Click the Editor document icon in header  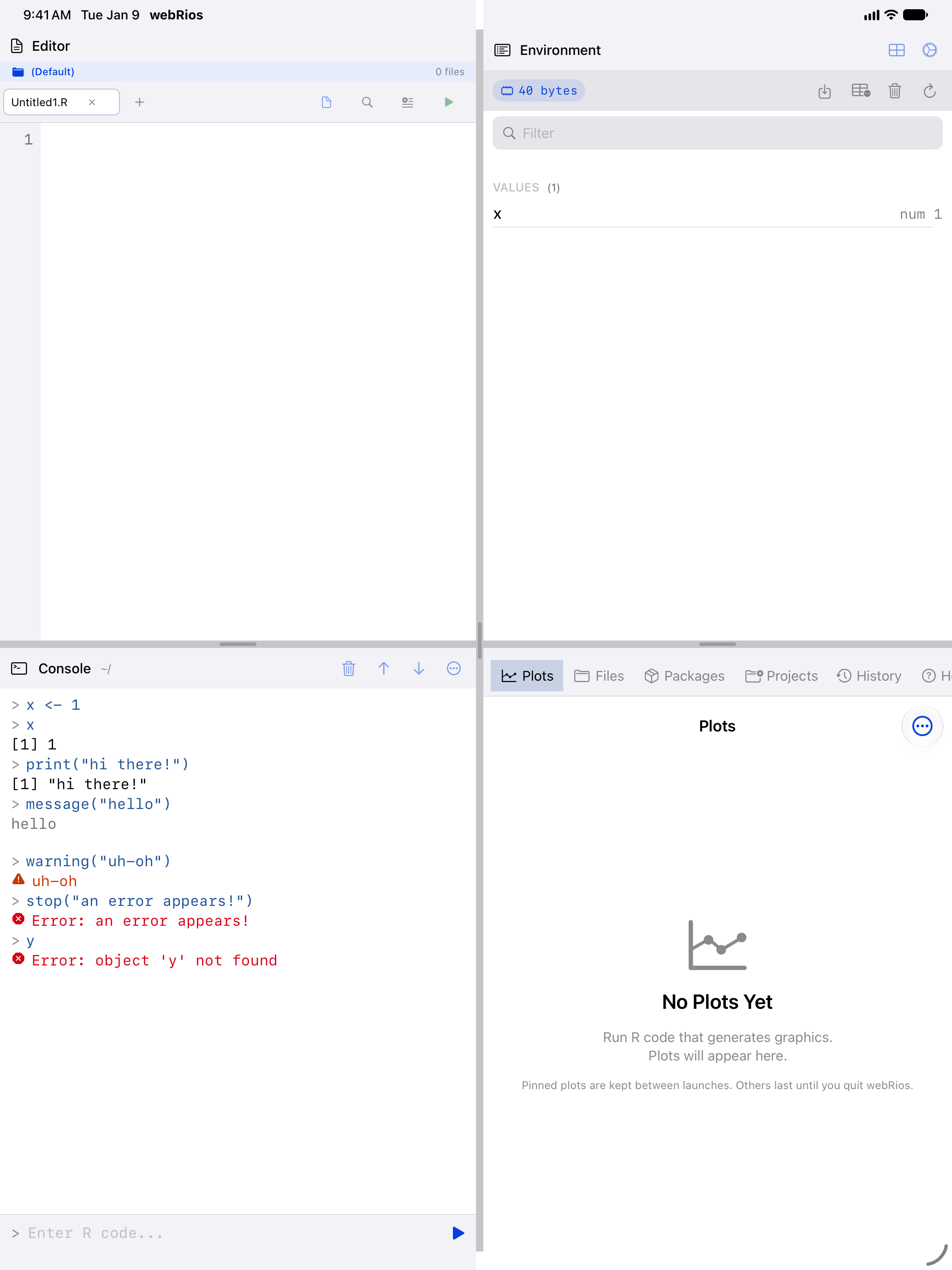pos(17,46)
